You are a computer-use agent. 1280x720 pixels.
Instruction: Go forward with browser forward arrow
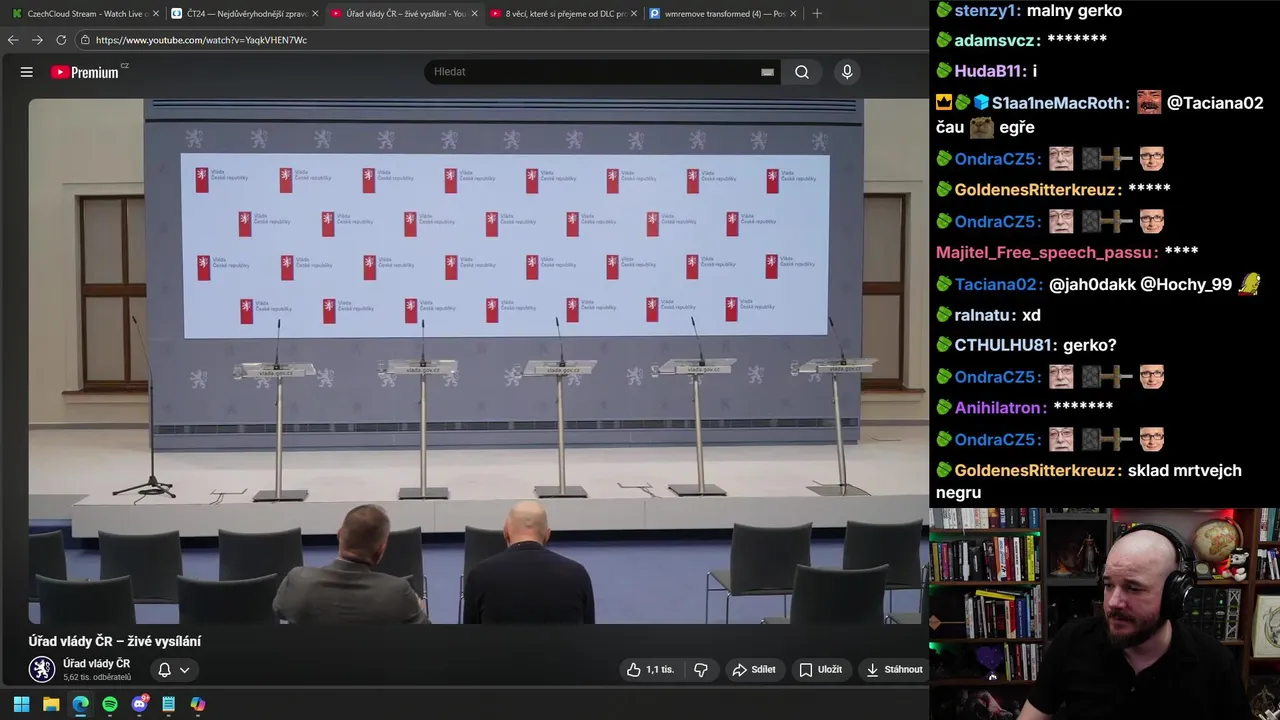(37, 40)
